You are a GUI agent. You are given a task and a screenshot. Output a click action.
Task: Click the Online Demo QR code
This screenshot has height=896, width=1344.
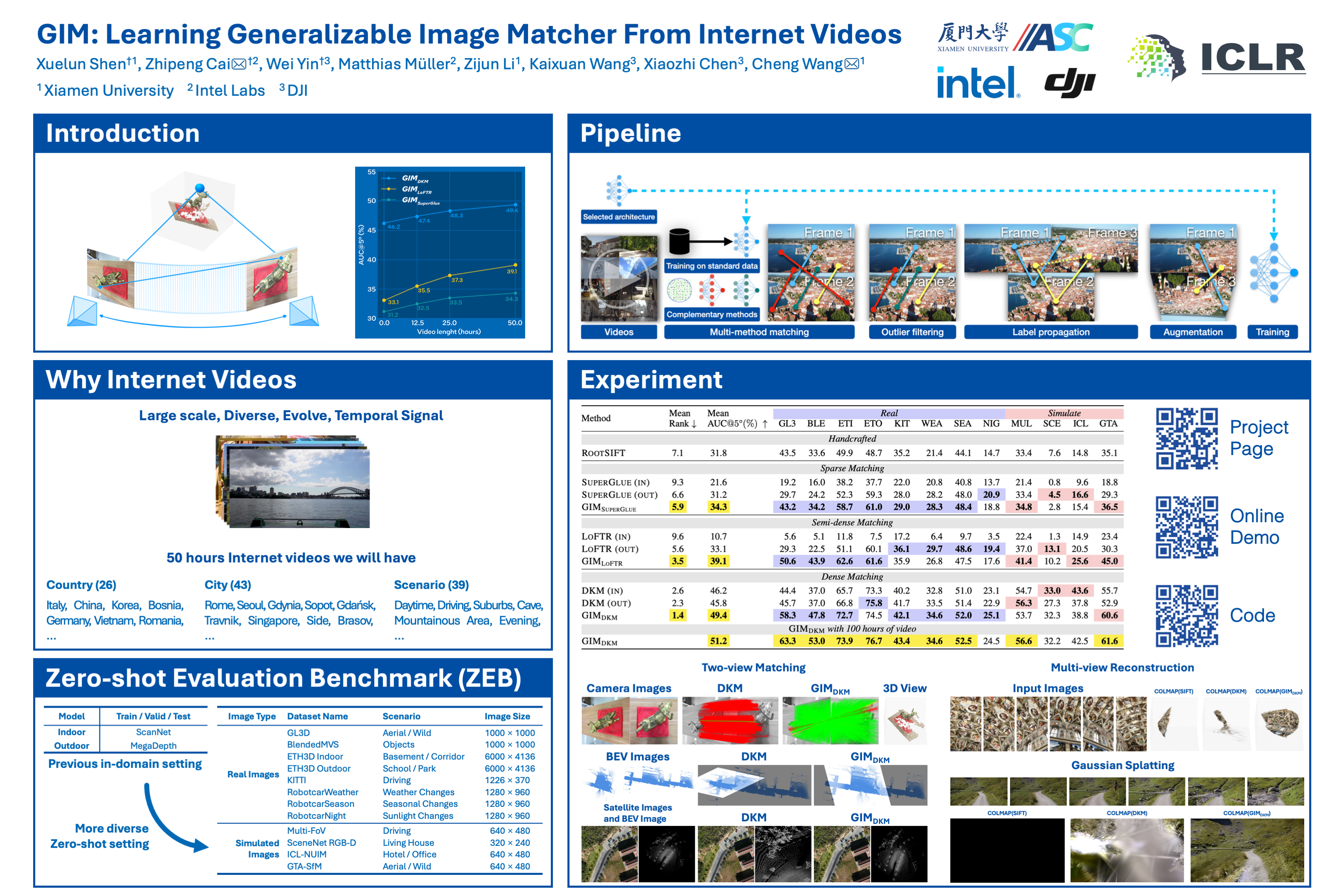click(1186, 526)
